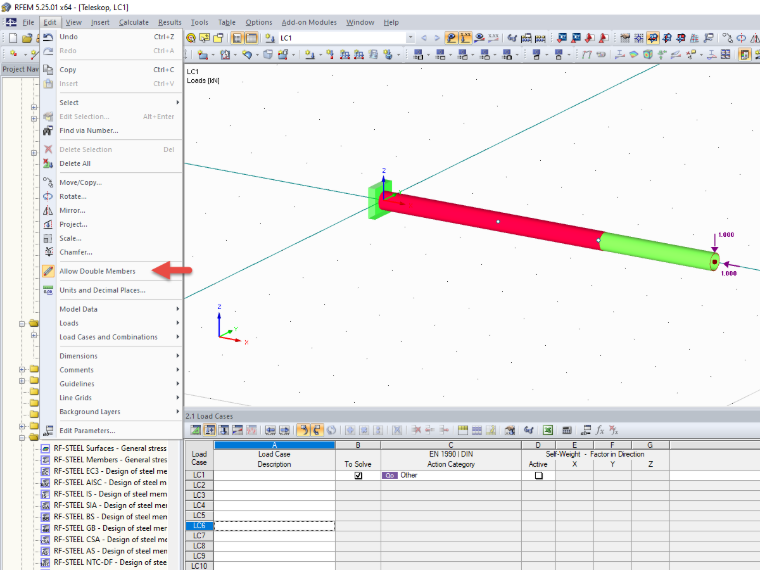Toggle Allow Double Members option
This screenshot has width=760, height=570.
pos(97,271)
